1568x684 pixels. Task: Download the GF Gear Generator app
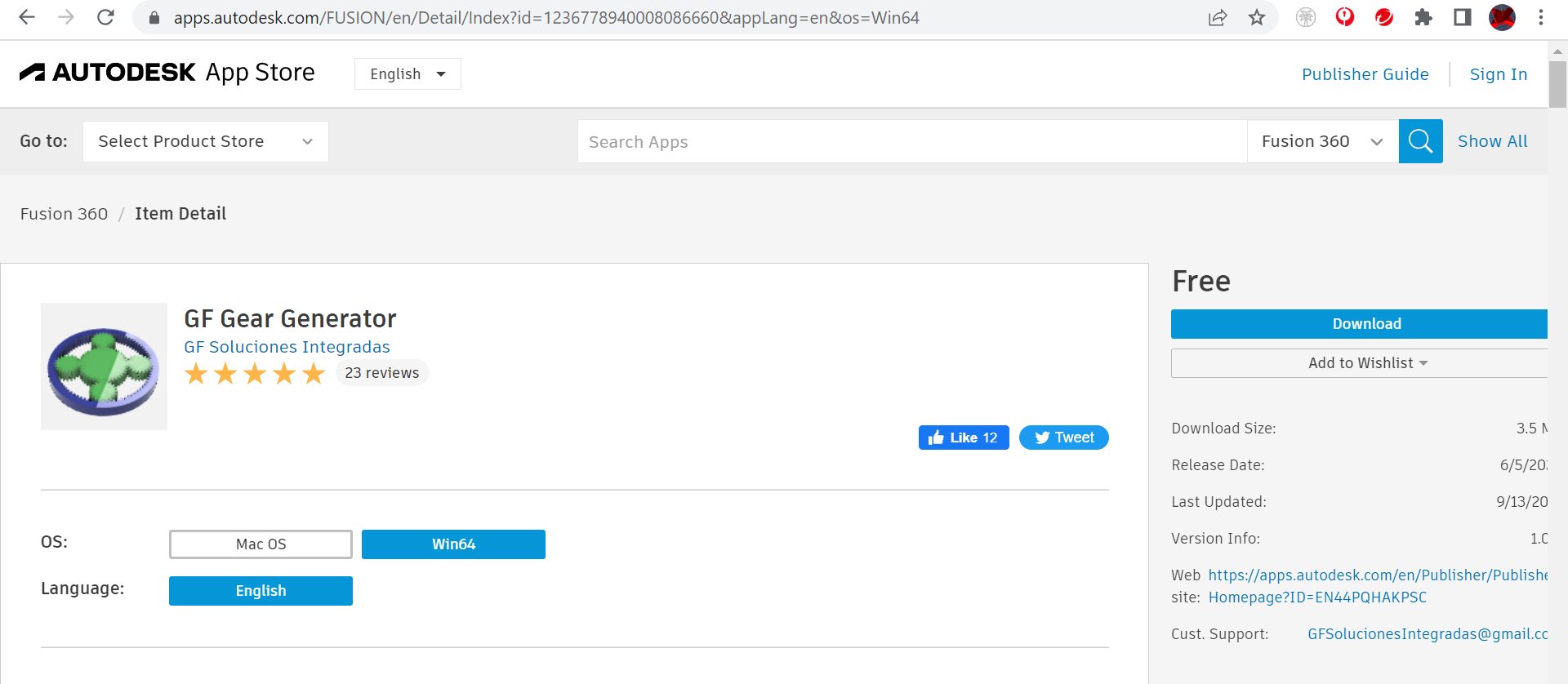tap(1359, 324)
